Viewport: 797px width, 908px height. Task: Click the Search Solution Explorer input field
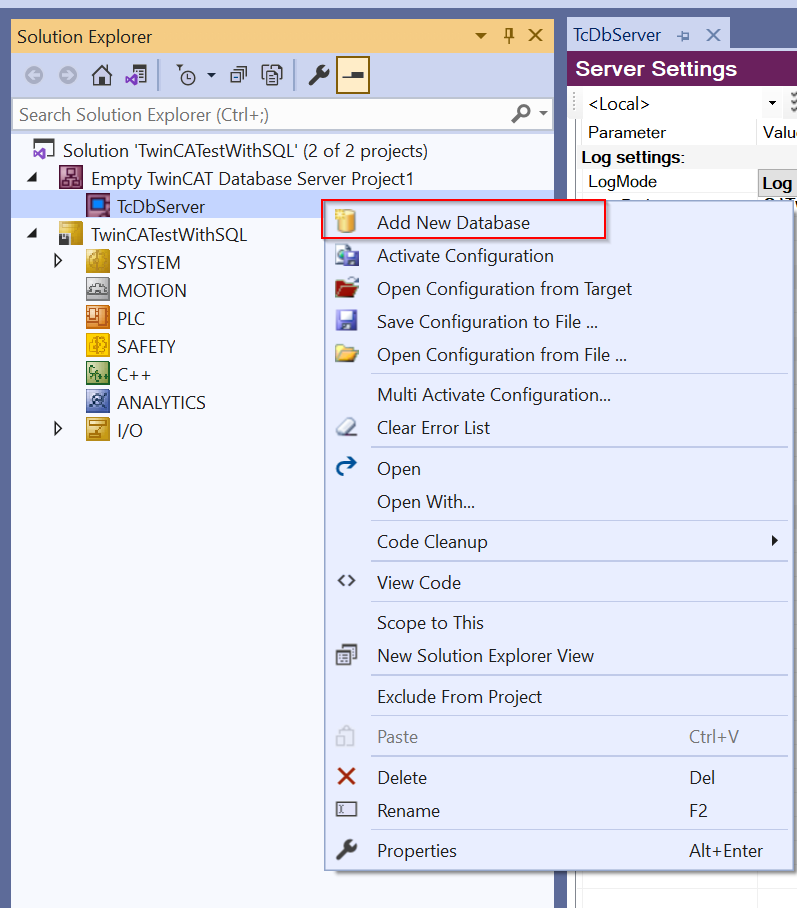click(261, 115)
